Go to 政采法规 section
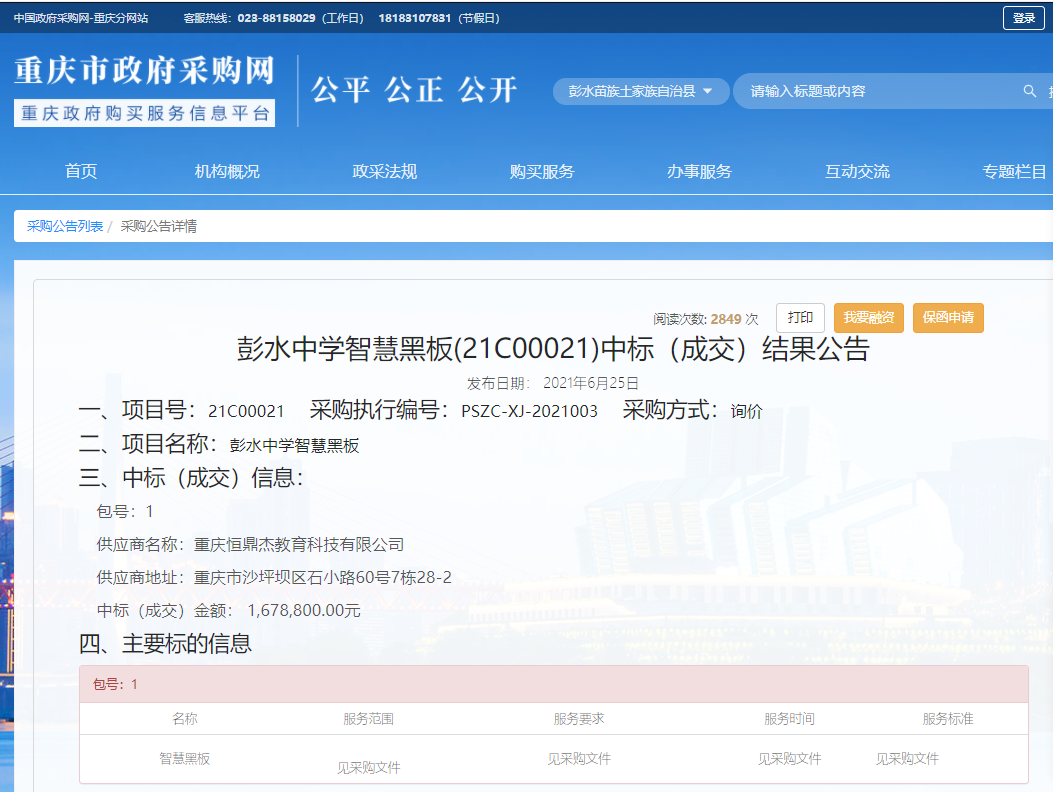The image size is (1053, 792). coord(384,171)
